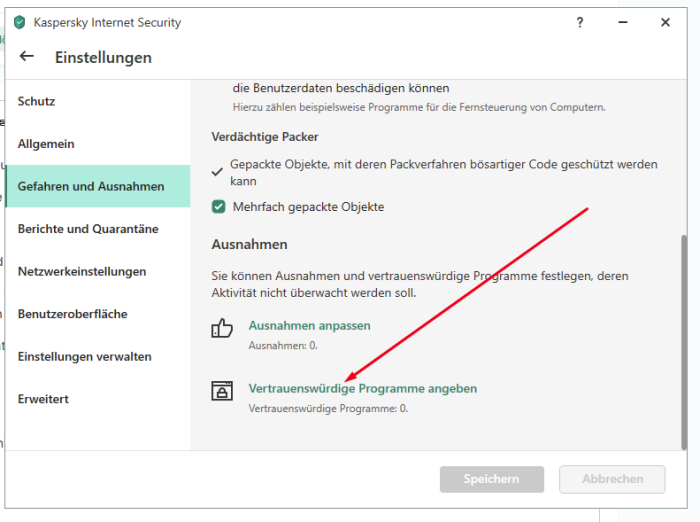Viewport: 700px width, 522px height.
Task: Click the 'Hierzu zählen beispielsweise Programme' description
Action: coord(419,107)
